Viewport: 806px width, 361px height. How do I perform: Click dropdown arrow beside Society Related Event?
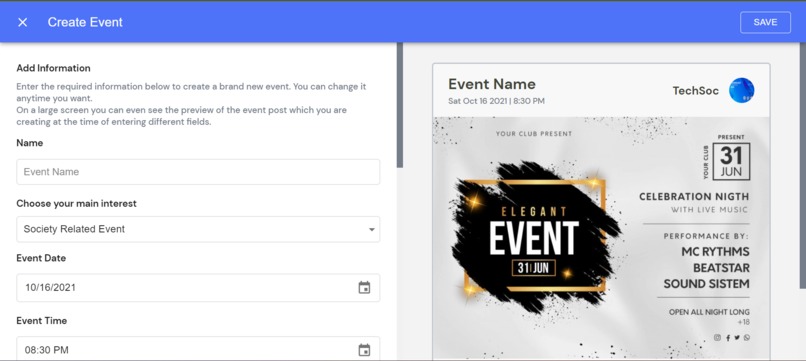coord(372,229)
